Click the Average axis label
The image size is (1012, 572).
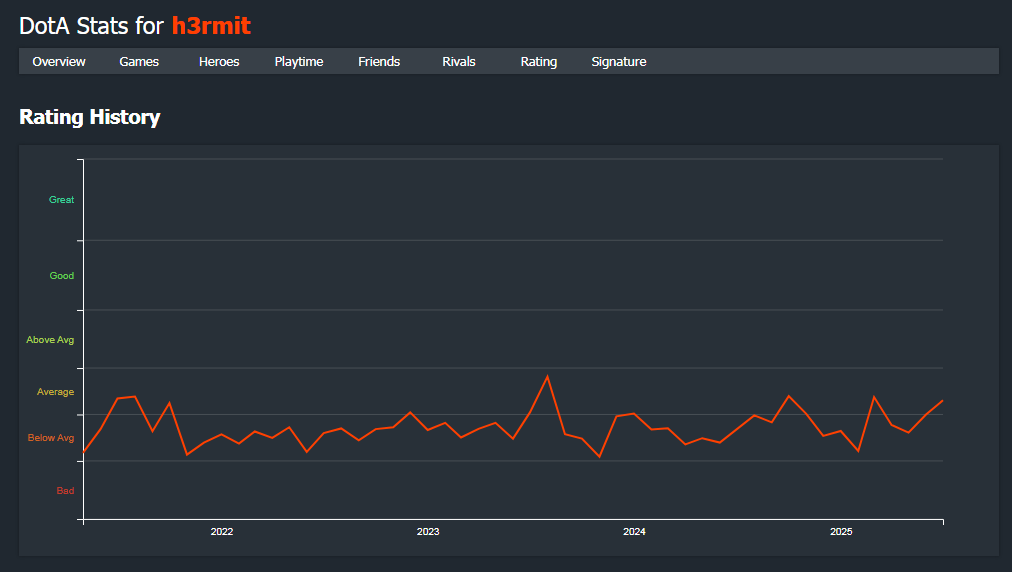coord(55,392)
